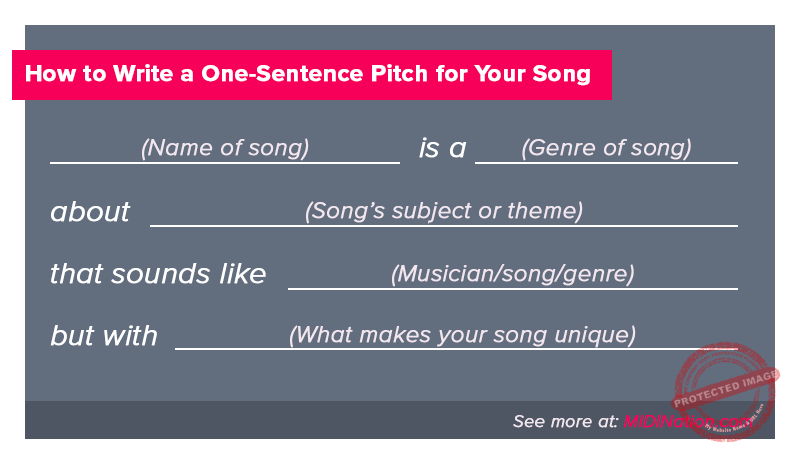Click the pink title banner
Screen dimensions: 800x452
tap(311, 75)
